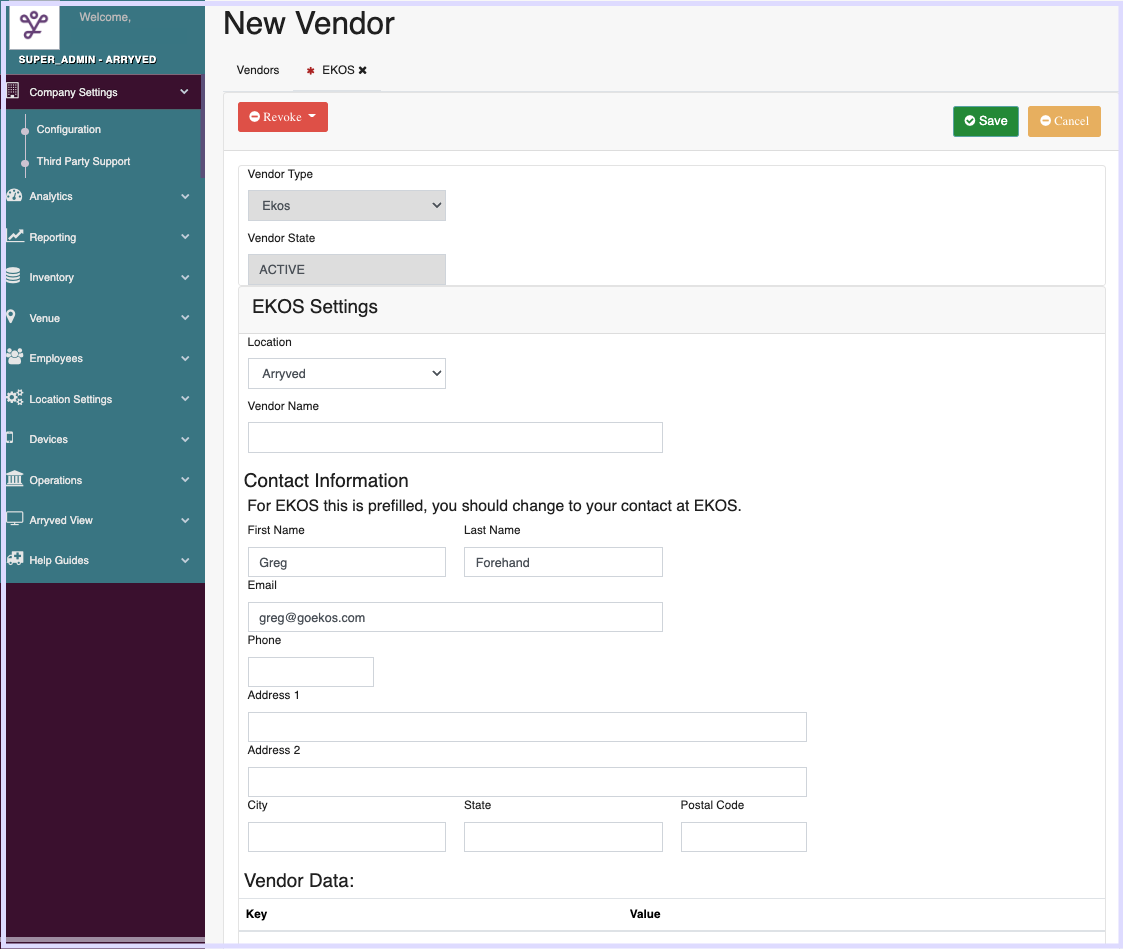Click the Analytics dashboard icon
The width and height of the screenshot is (1123, 949).
[x=14, y=195]
